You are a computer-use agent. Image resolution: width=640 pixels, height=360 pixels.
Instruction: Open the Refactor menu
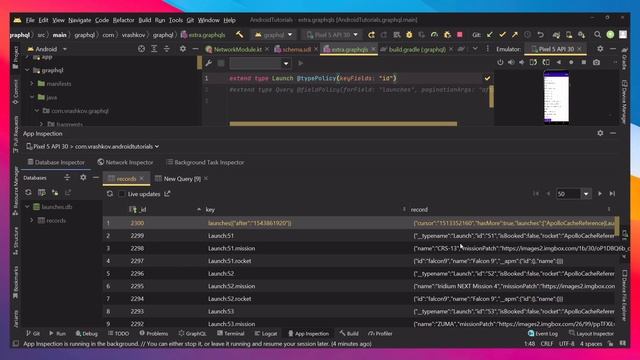coord(123,20)
